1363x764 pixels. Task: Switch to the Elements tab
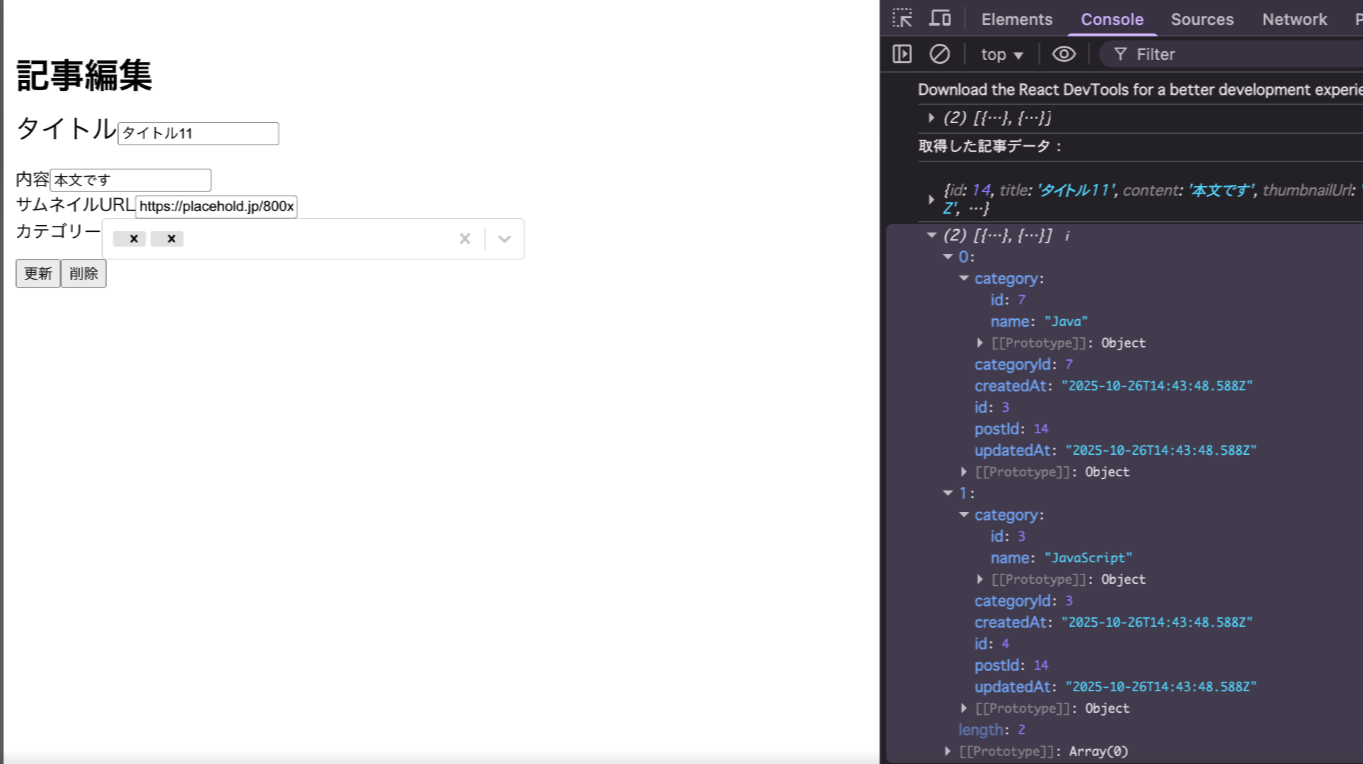point(1016,19)
